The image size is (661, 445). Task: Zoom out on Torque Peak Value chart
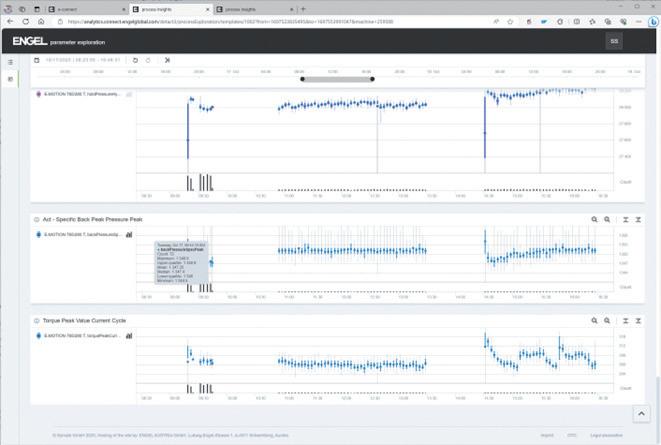point(607,321)
